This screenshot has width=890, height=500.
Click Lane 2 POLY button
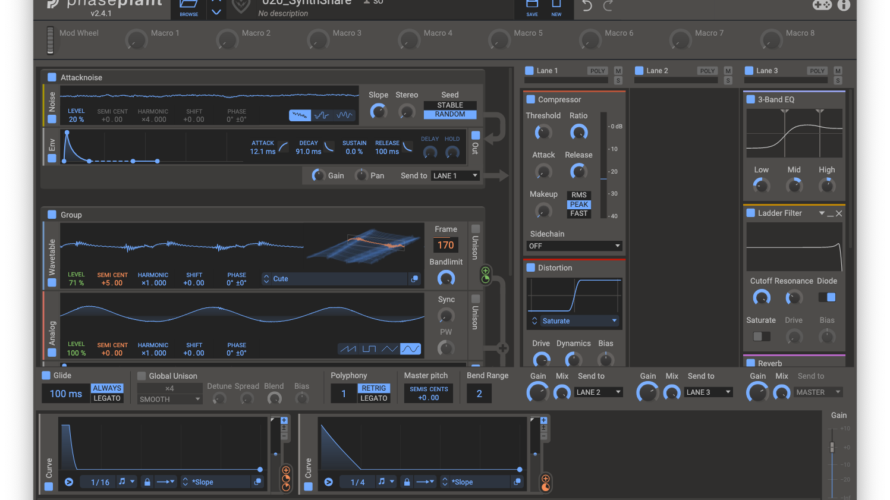coord(707,71)
